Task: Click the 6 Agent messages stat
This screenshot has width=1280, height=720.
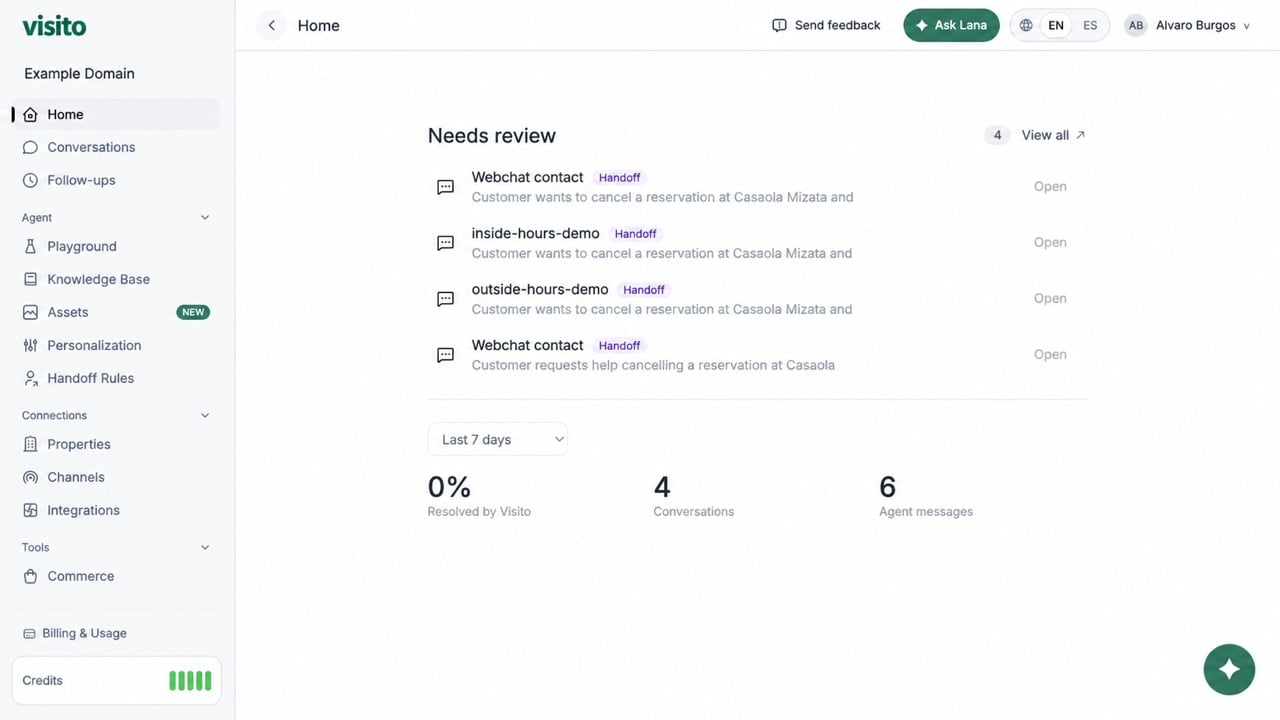Action: point(926,496)
